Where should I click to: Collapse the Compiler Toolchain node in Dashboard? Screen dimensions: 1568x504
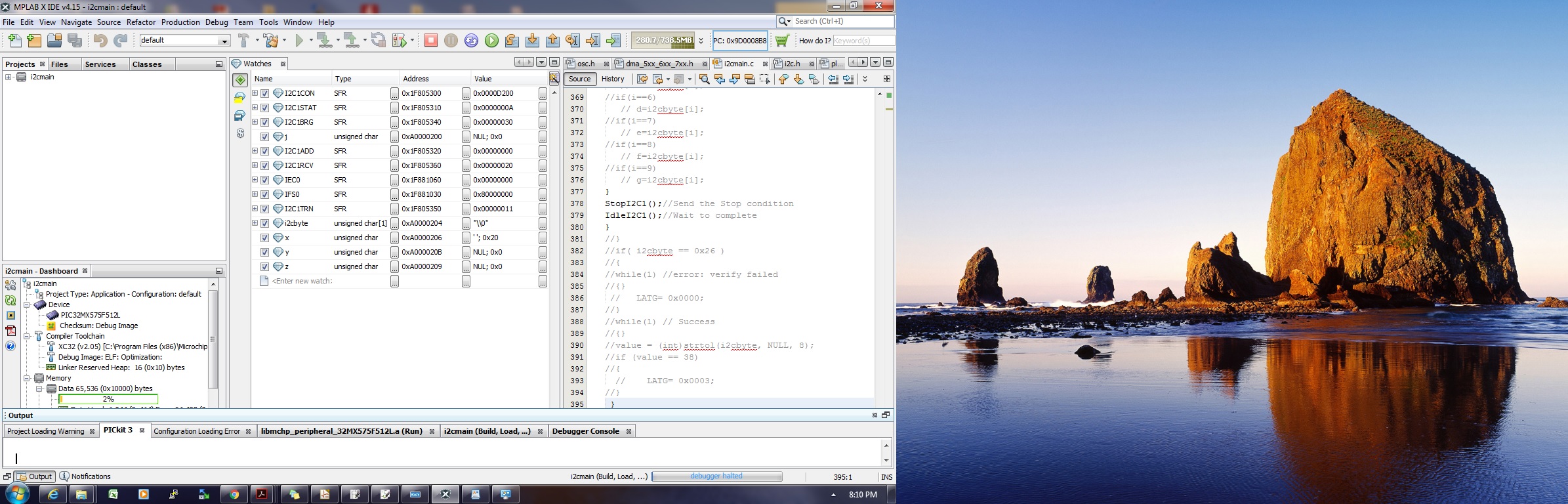(27, 336)
